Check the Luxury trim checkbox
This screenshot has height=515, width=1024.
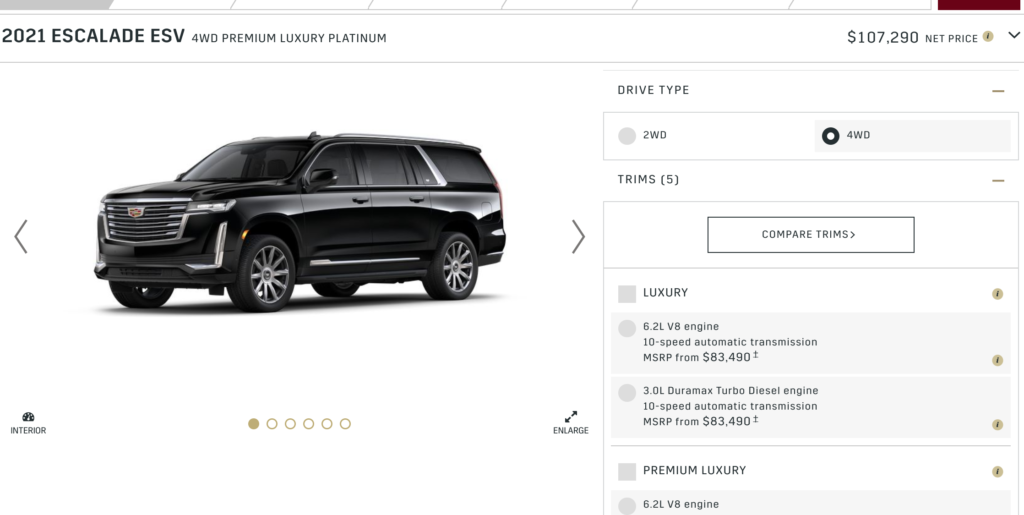point(627,294)
